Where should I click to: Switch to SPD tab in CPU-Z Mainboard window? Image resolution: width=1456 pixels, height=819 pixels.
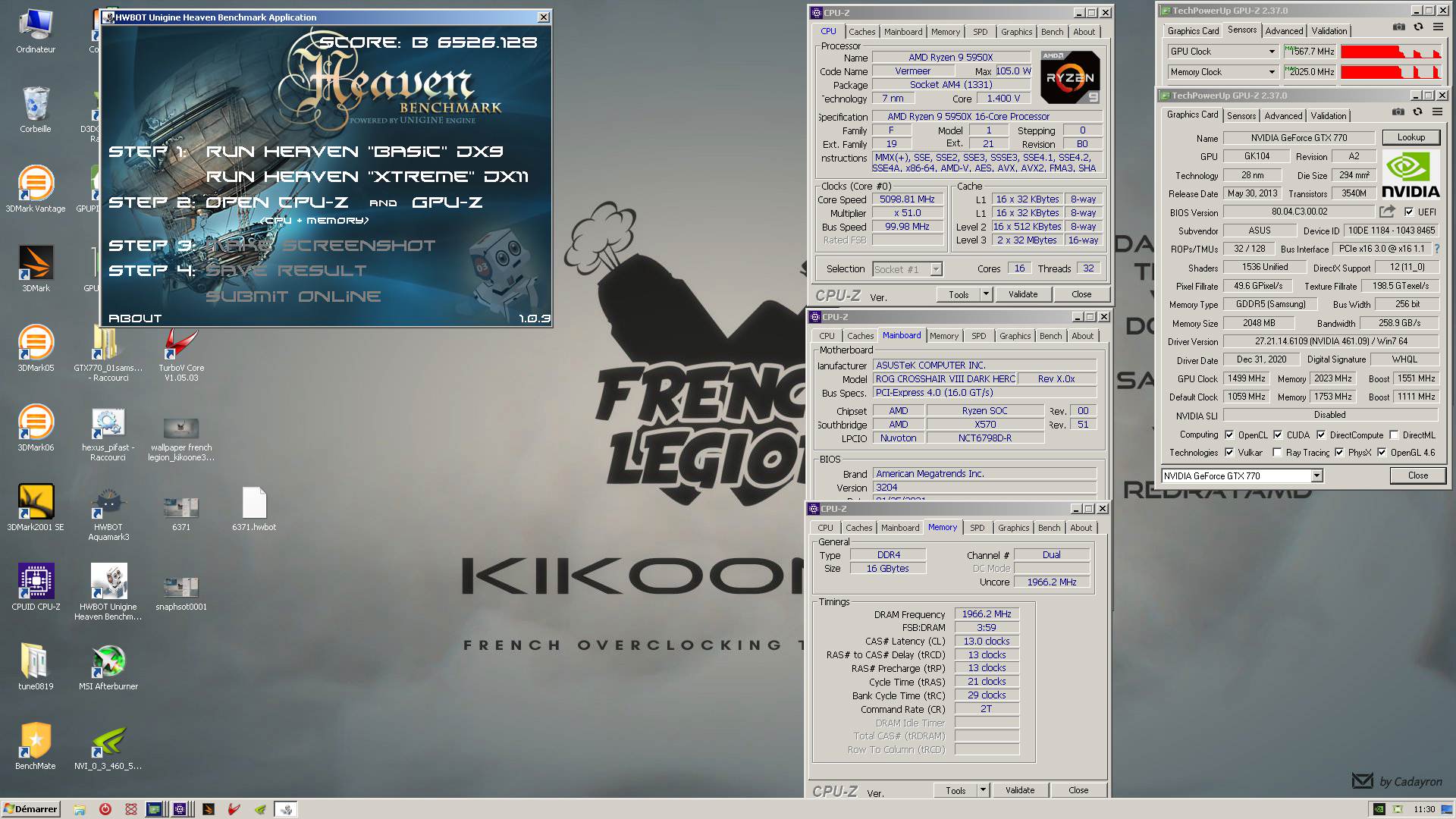point(979,336)
